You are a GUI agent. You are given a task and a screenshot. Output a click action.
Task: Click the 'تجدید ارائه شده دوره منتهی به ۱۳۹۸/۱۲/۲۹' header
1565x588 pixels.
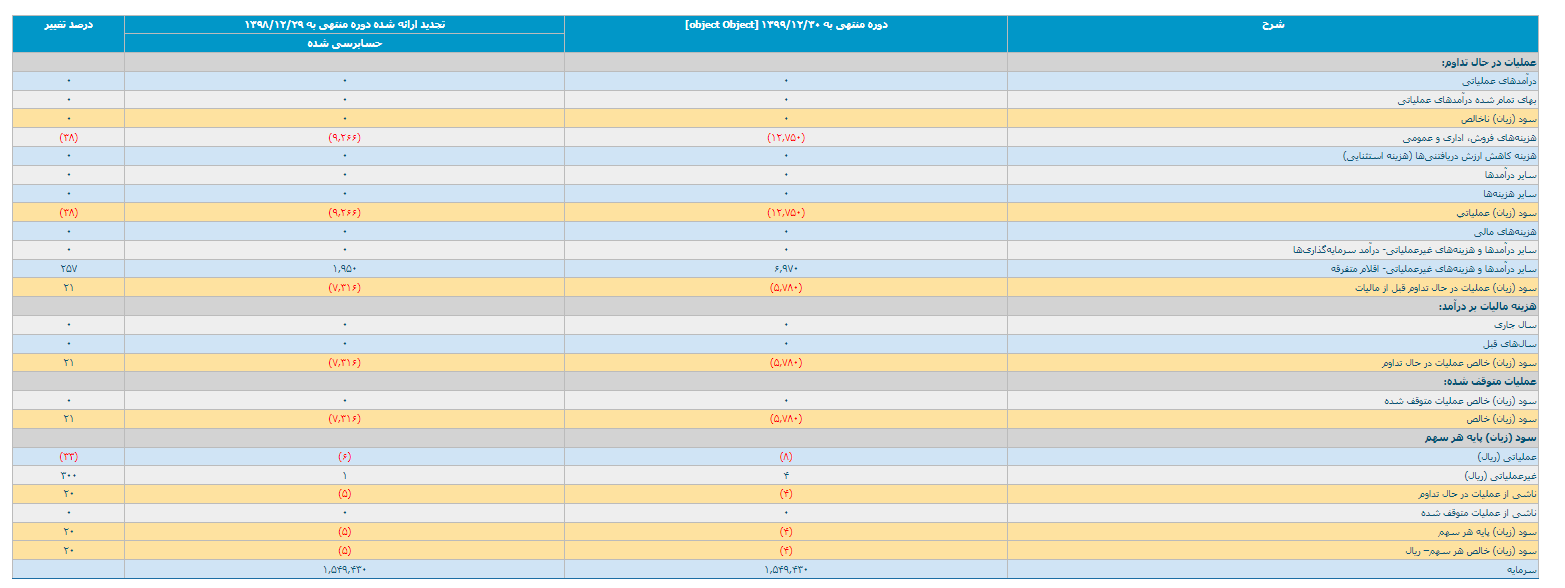point(344,24)
